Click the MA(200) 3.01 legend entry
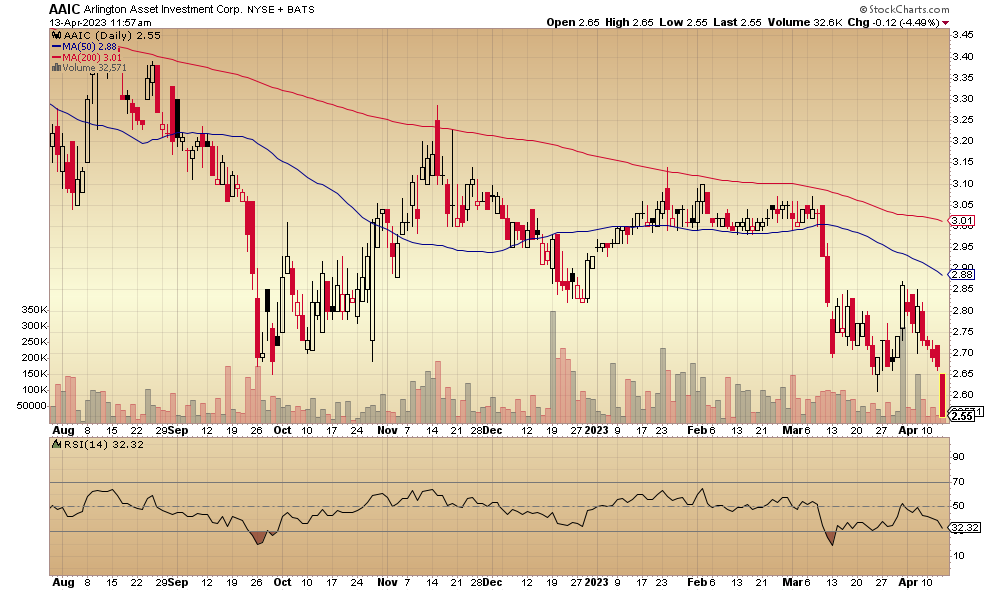990x591 pixels. (92, 57)
